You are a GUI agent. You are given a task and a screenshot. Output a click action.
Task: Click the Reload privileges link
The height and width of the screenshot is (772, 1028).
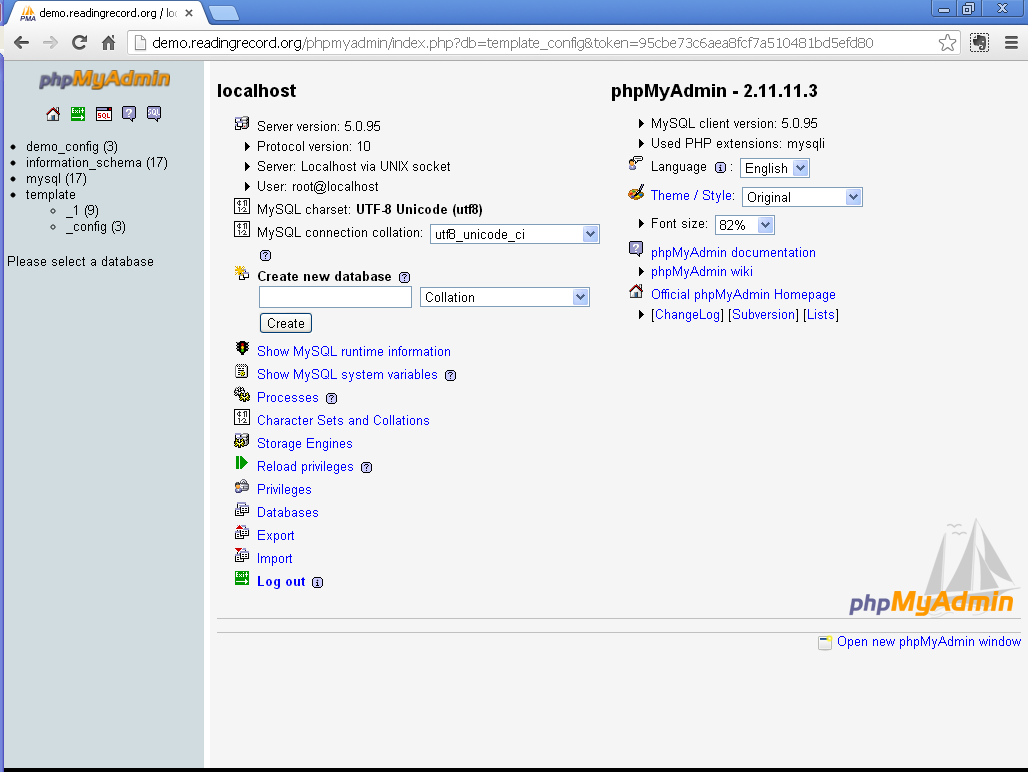pyautogui.click(x=306, y=467)
